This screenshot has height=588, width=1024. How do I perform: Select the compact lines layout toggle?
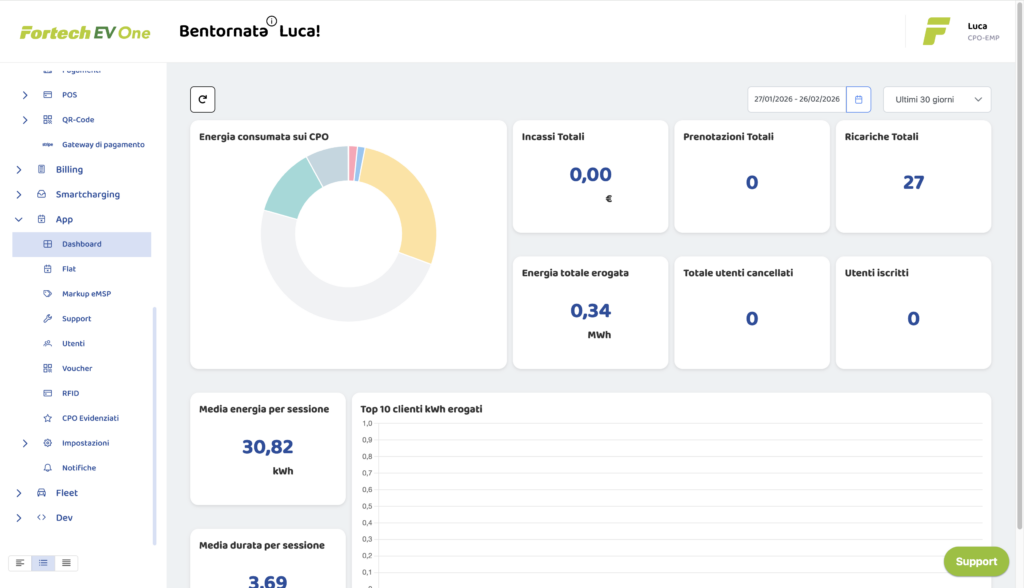point(66,563)
